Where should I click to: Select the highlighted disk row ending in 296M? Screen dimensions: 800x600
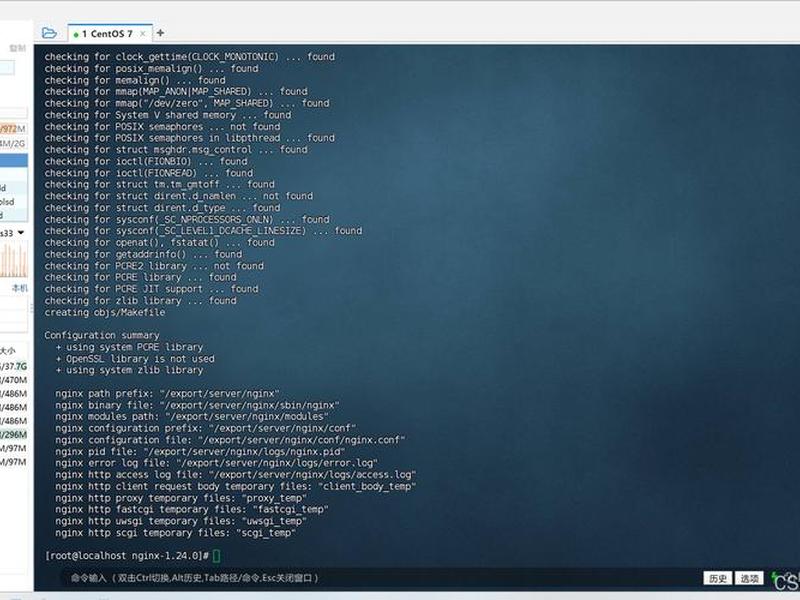[14, 435]
